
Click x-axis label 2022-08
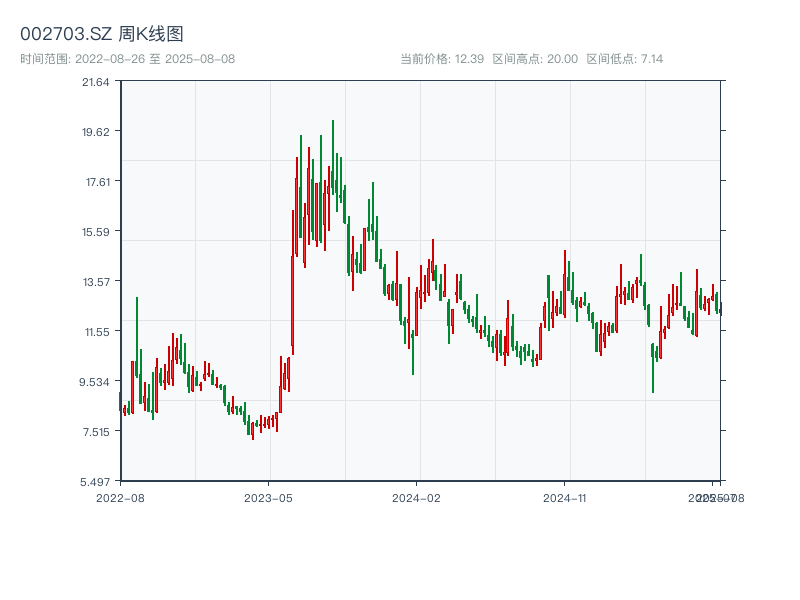coord(120,498)
